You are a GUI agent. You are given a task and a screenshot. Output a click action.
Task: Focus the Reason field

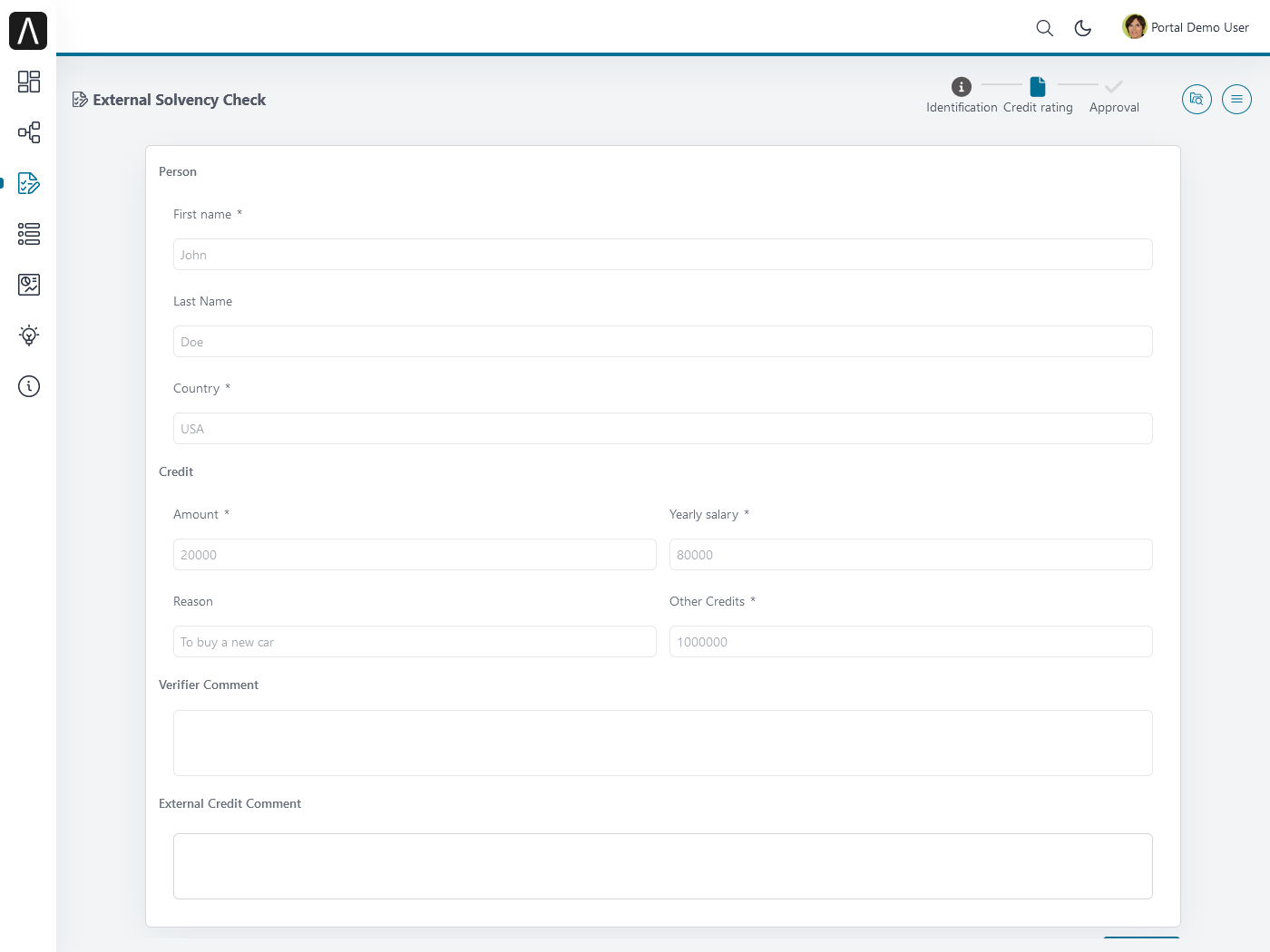(x=415, y=642)
